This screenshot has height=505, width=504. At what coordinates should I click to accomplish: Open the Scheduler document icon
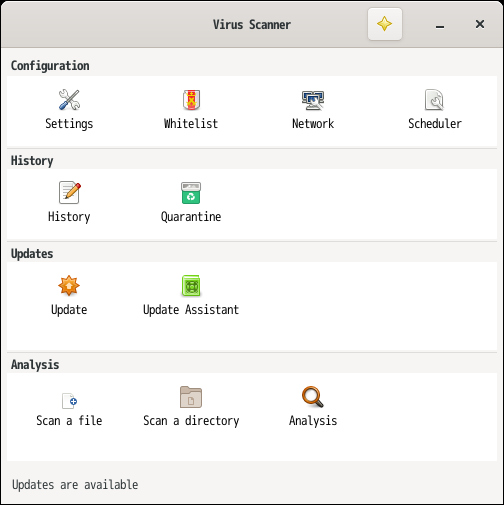point(434,100)
